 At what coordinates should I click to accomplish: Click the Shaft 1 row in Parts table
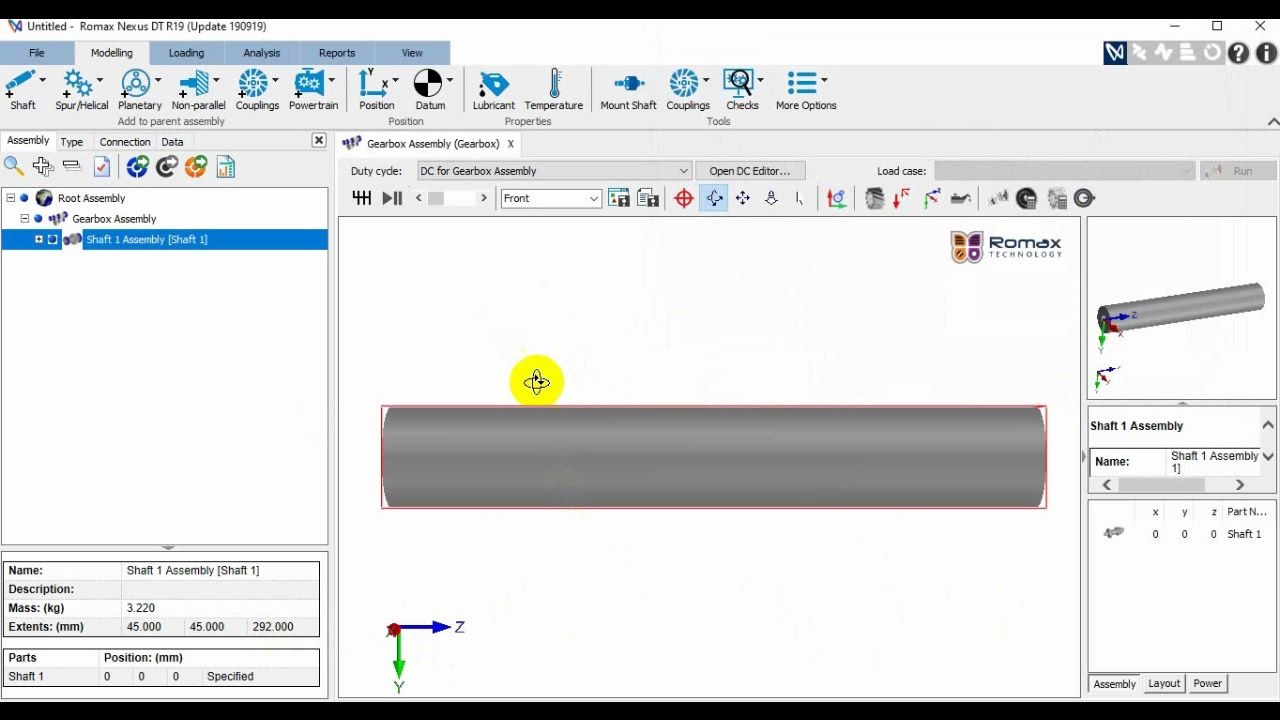tap(161, 676)
